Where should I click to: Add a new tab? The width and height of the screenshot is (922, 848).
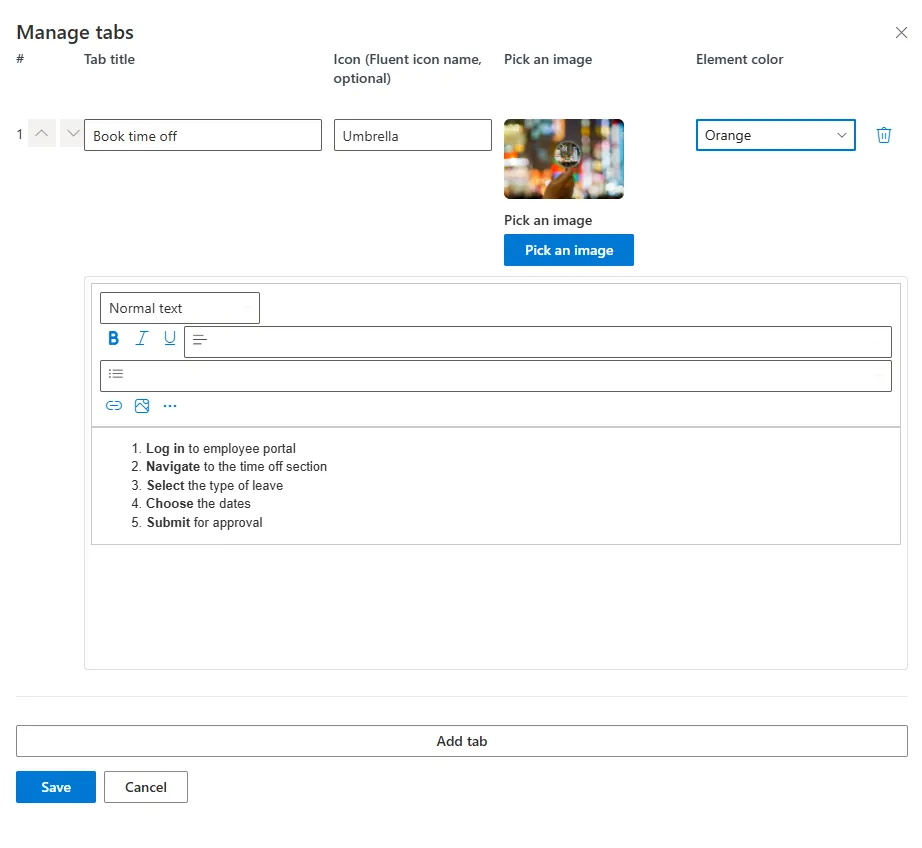[x=461, y=741]
